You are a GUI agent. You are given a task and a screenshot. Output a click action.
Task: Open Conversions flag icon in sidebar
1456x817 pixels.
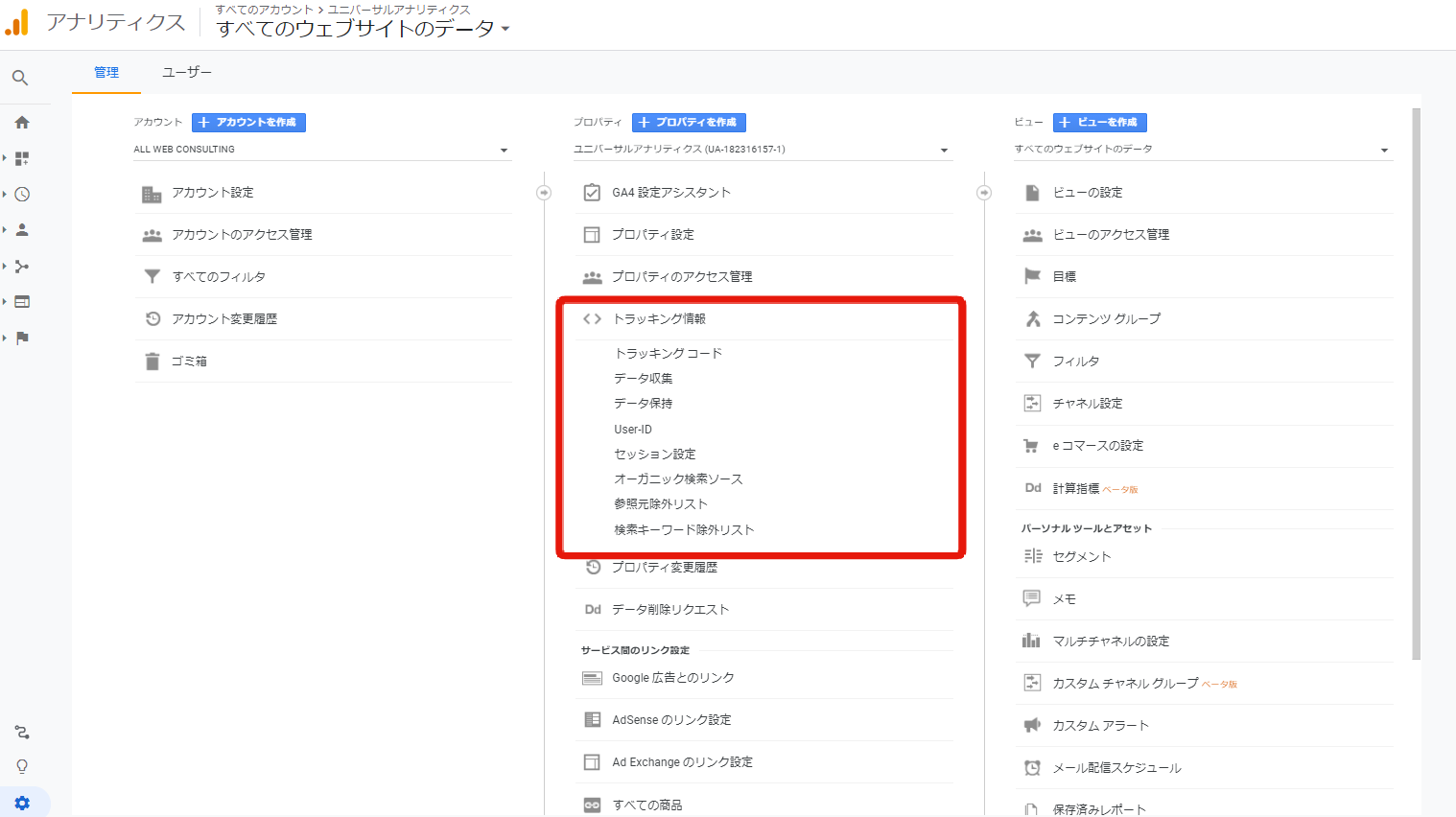22,338
